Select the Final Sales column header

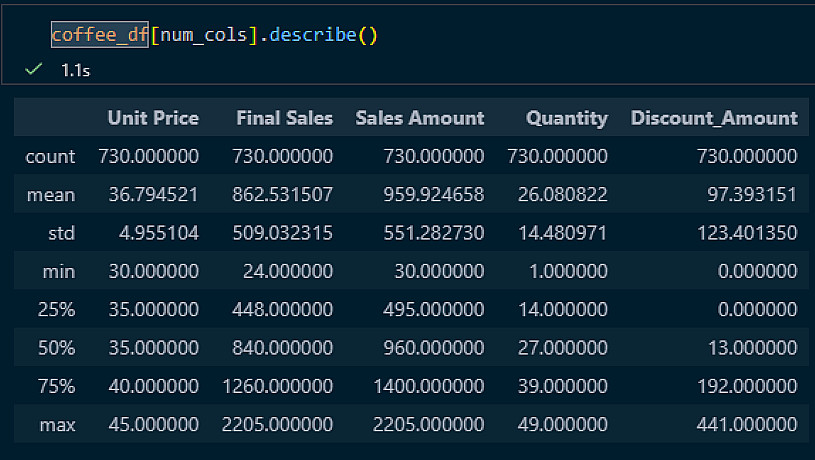(284, 118)
